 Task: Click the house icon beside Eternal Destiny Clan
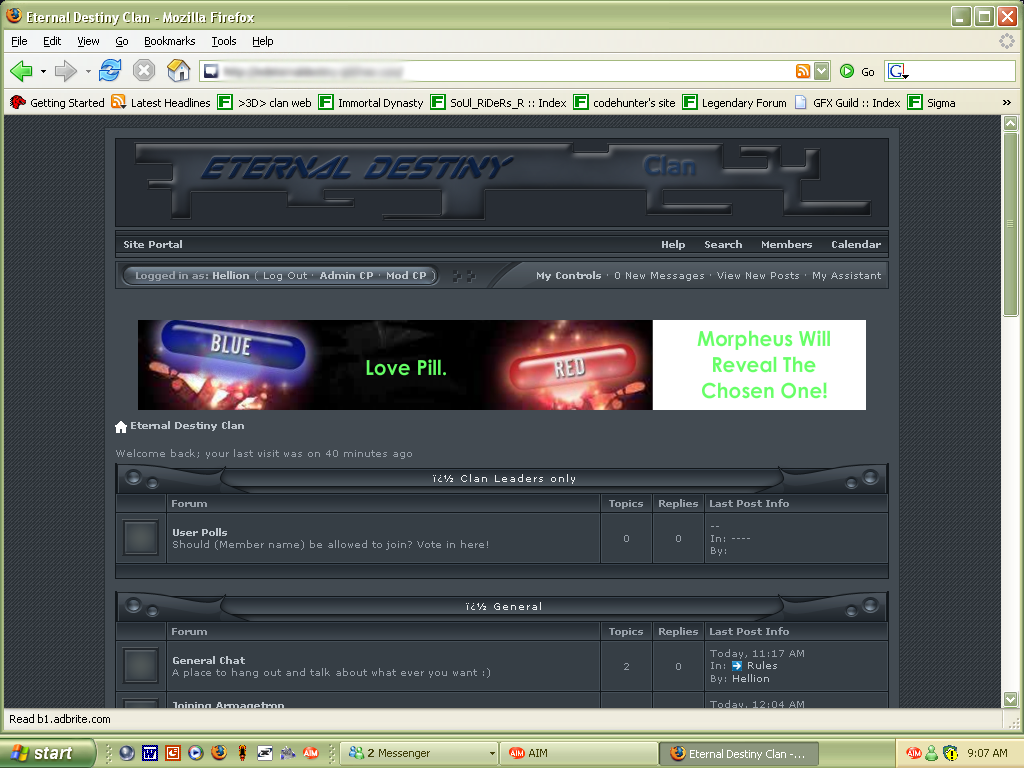click(x=121, y=427)
